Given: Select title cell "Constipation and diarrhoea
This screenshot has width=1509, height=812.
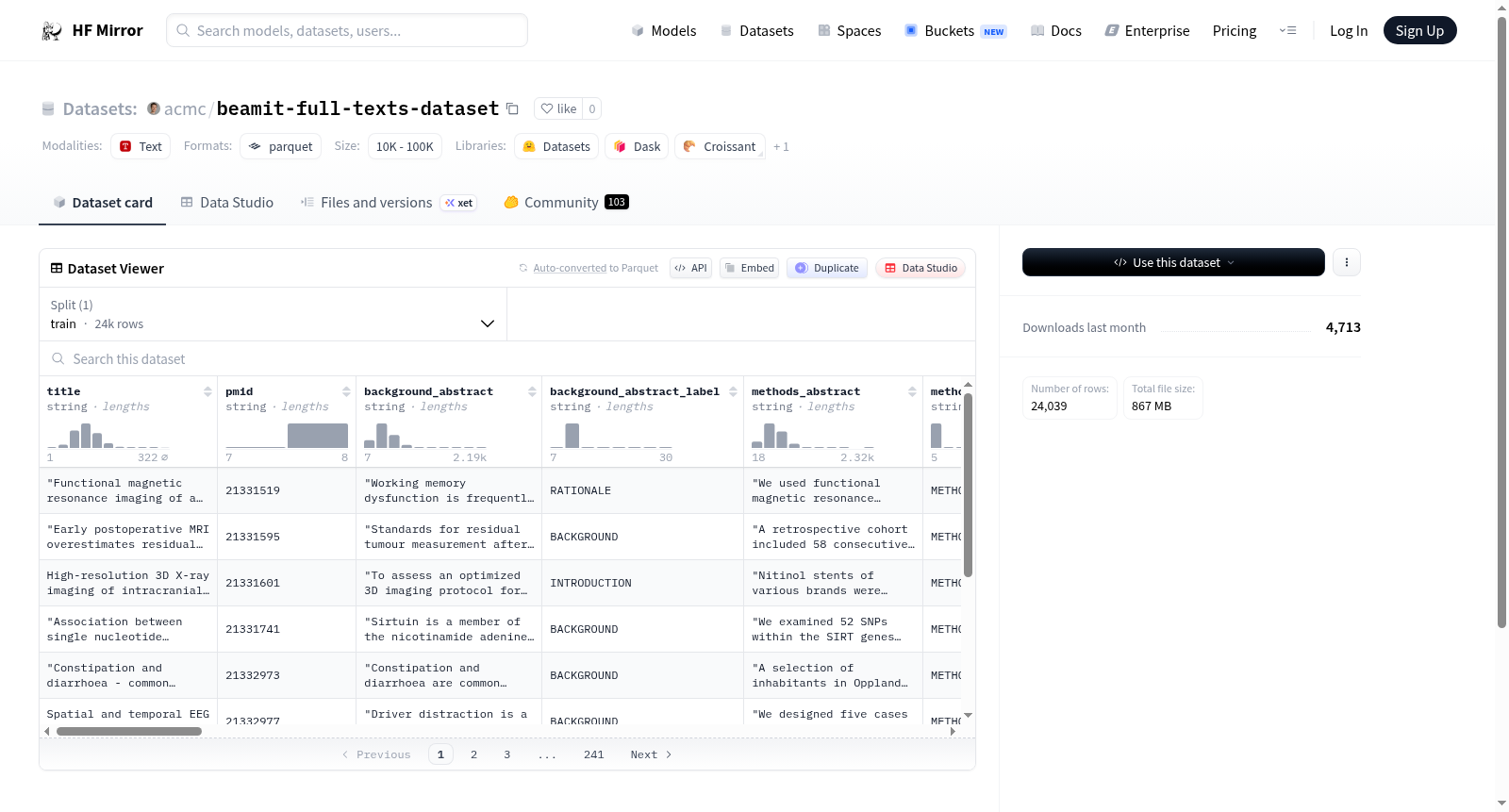Looking at the screenshot, I should tap(128, 675).
